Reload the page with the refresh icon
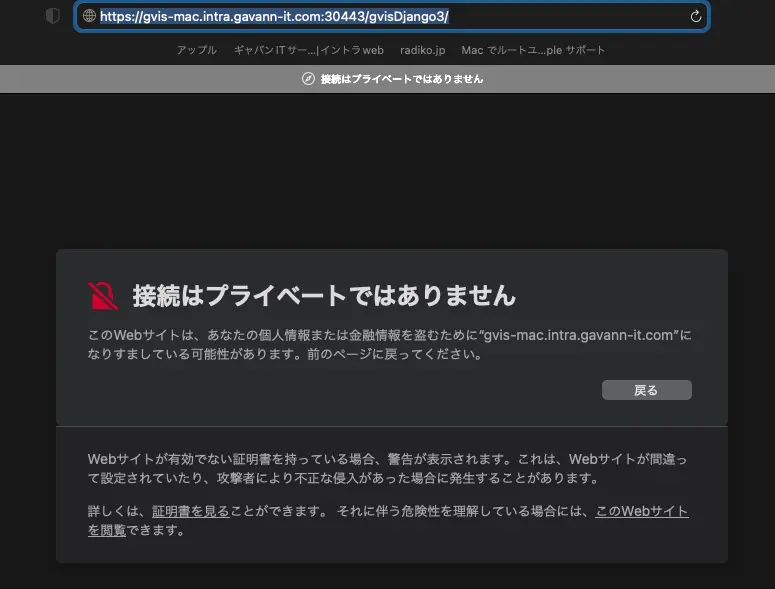775x589 pixels. click(696, 16)
